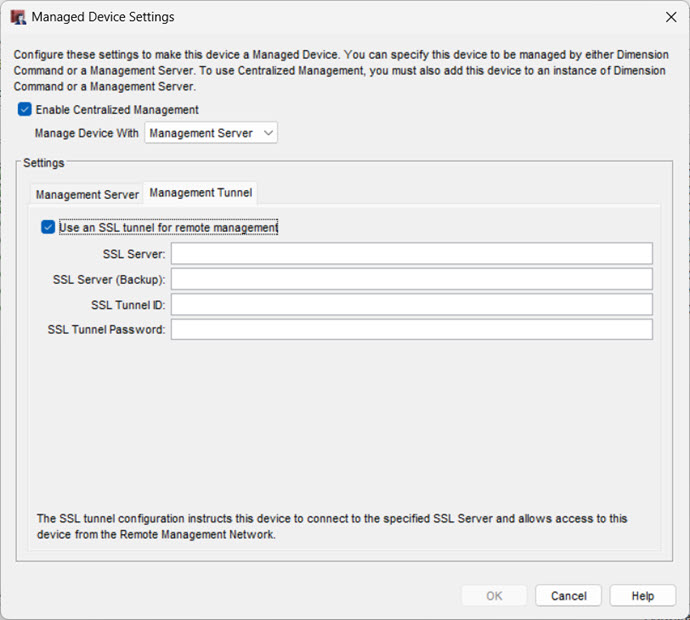Click the SSL Tunnel Password field
The width and height of the screenshot is (690, 620).
coord(411,329)
